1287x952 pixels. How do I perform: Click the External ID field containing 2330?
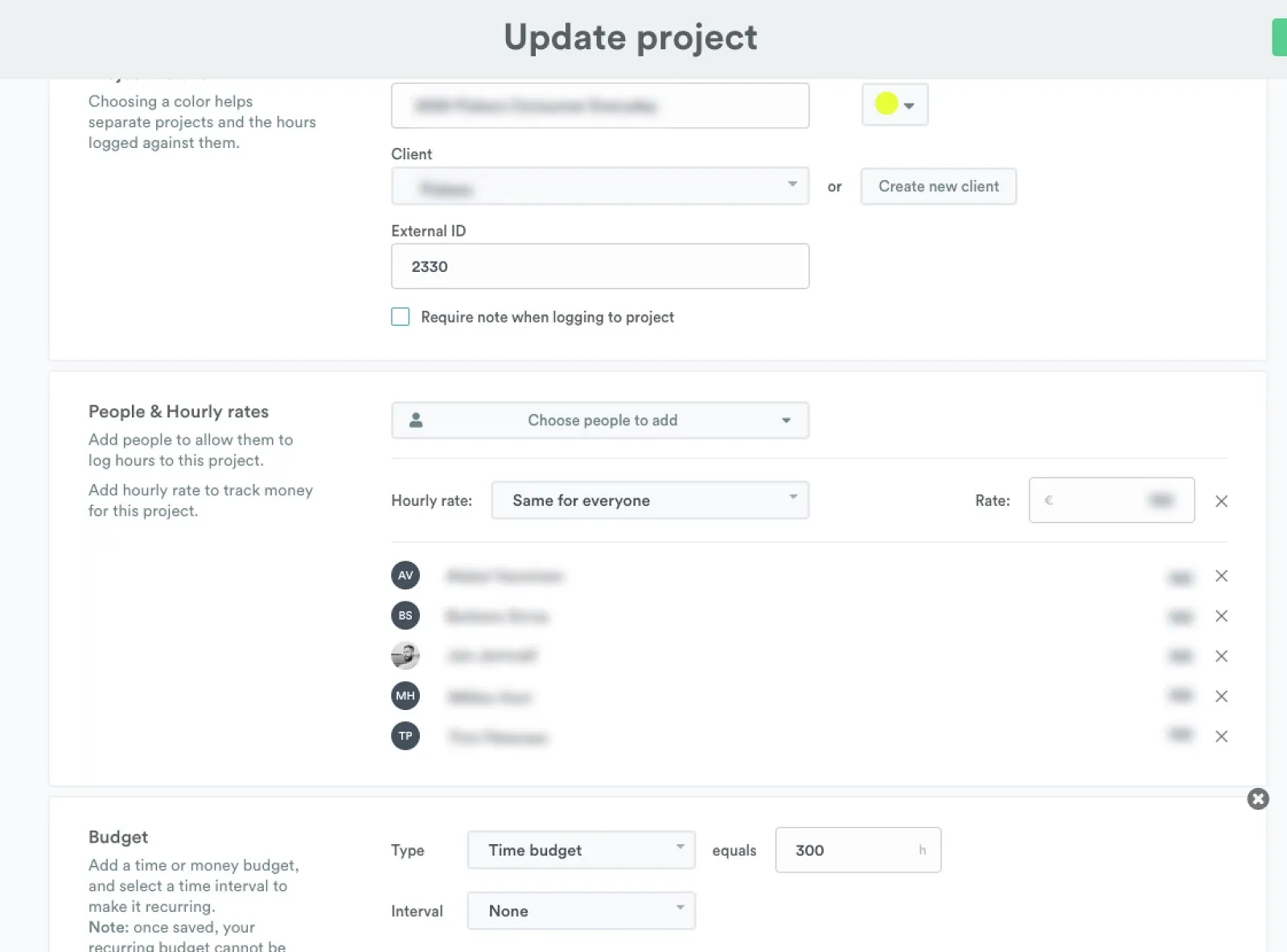tap(600, 266)
